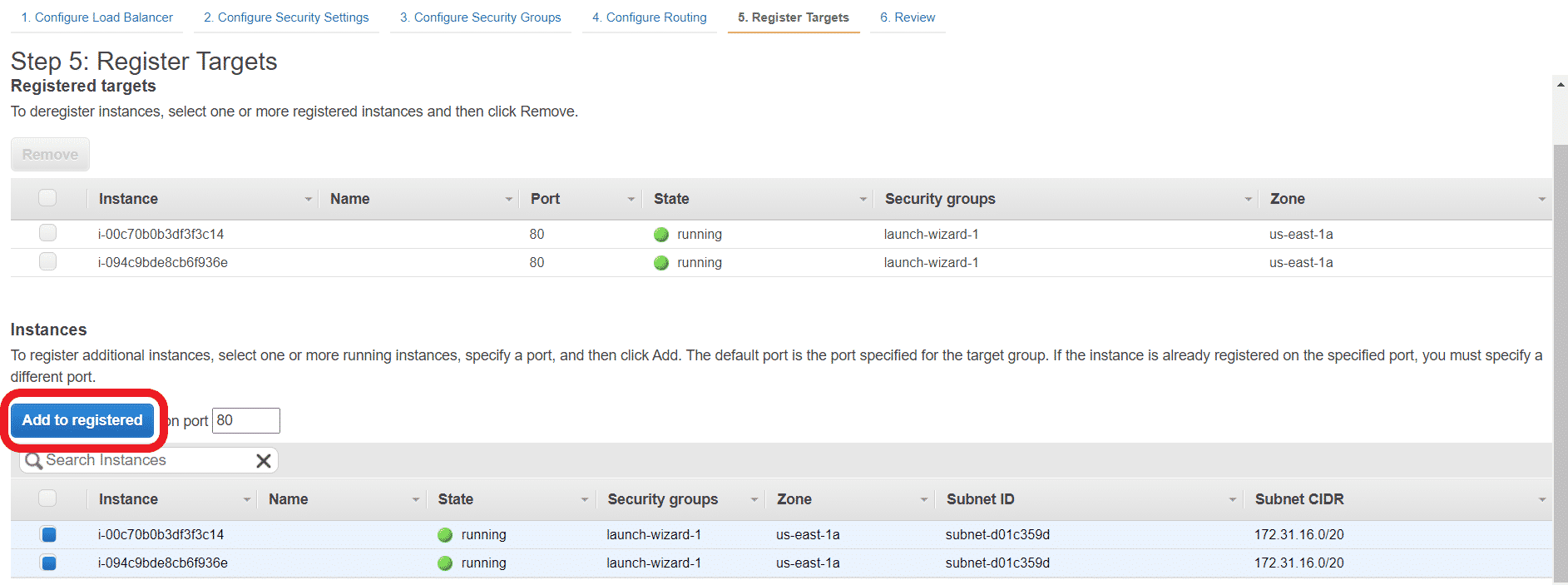Screen dimensions: 1568x585
Task: Open Security groups dropdown in Instances table
Action: (754, 500)
